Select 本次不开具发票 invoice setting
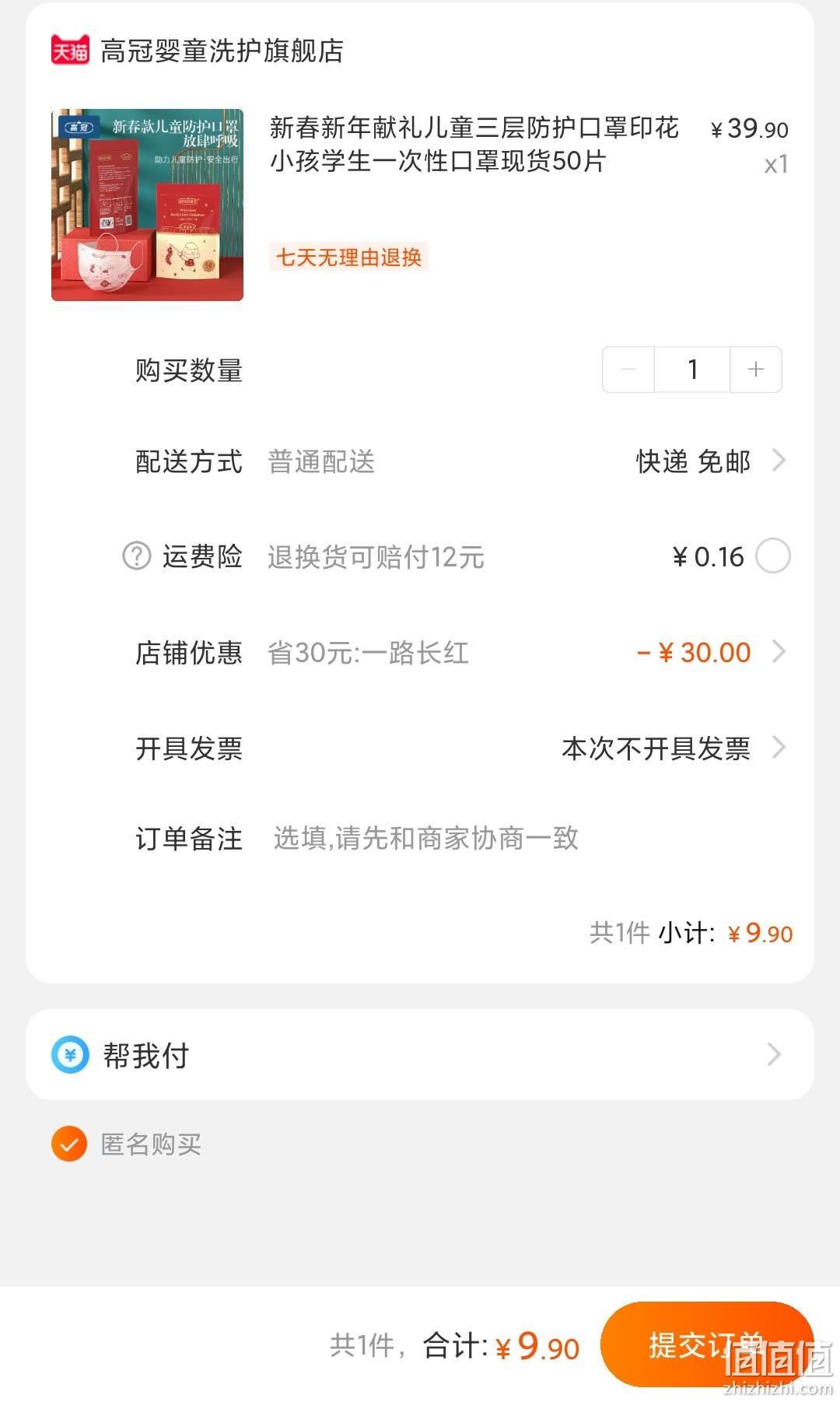The image size is (840, 1402). click(656, 748)
